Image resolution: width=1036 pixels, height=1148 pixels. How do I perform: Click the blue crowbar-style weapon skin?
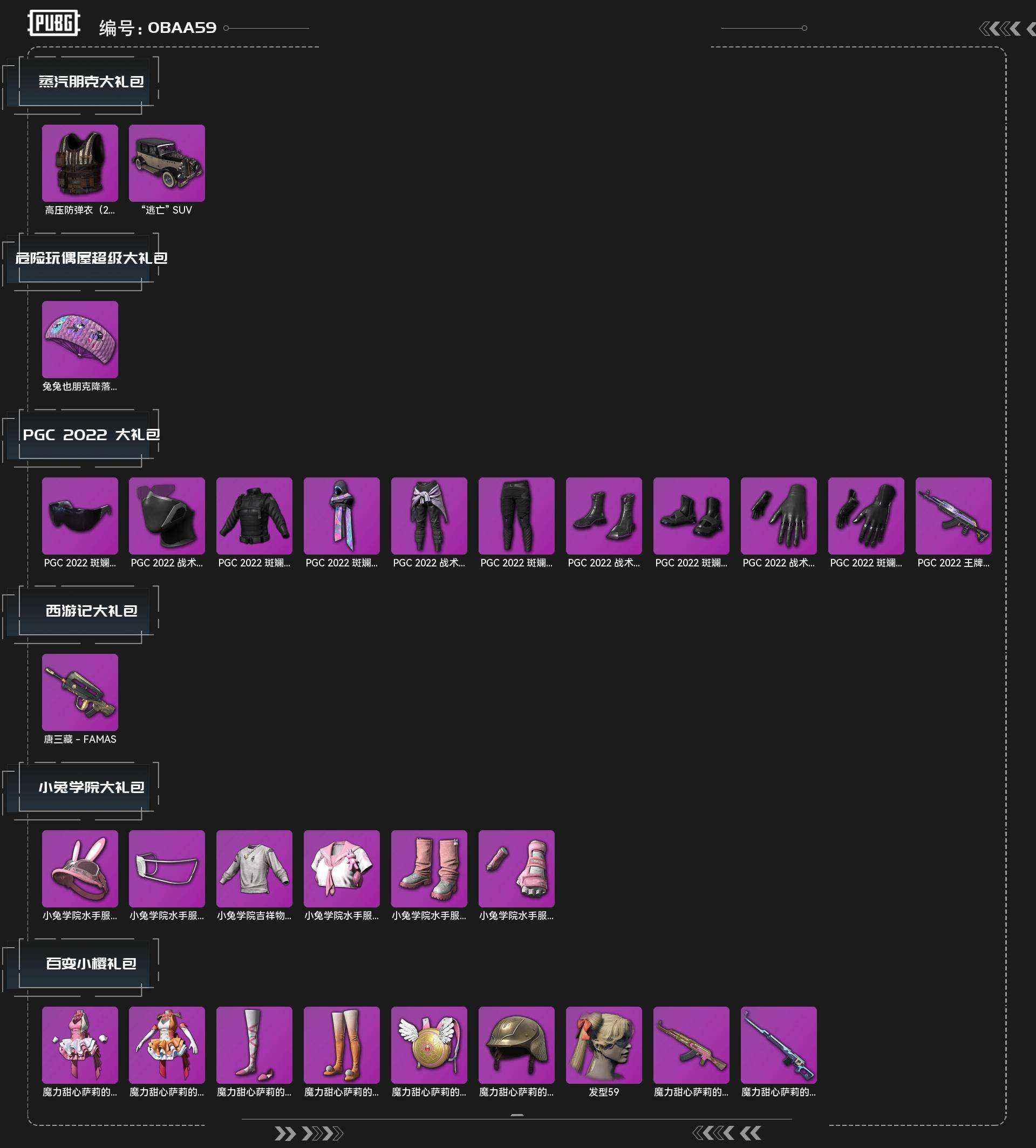tap(779, 1045)
